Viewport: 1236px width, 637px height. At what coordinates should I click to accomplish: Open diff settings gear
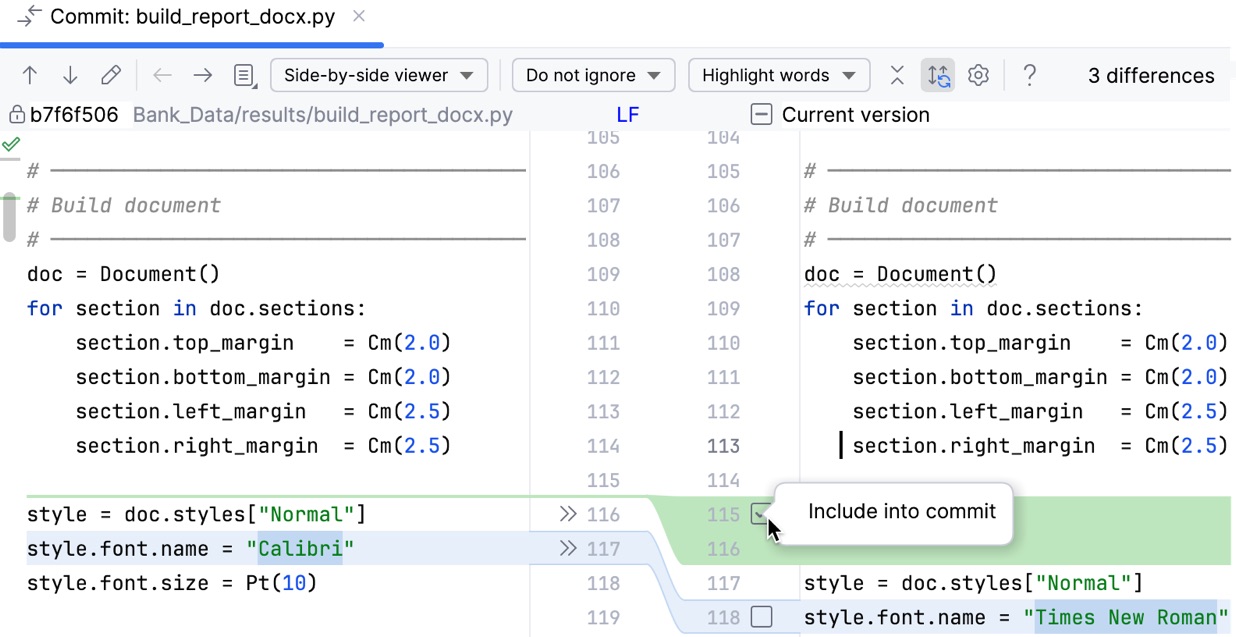click(979, 75)
